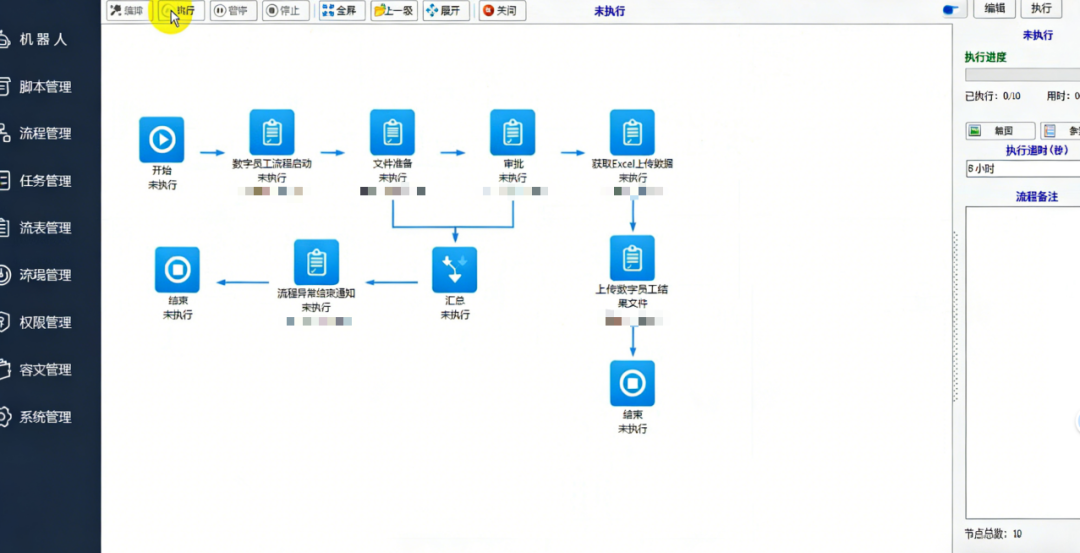Open 系统管理 in the sidebar
The width and height of the screenshot is (1080, 553).
[x=46, y=417]
